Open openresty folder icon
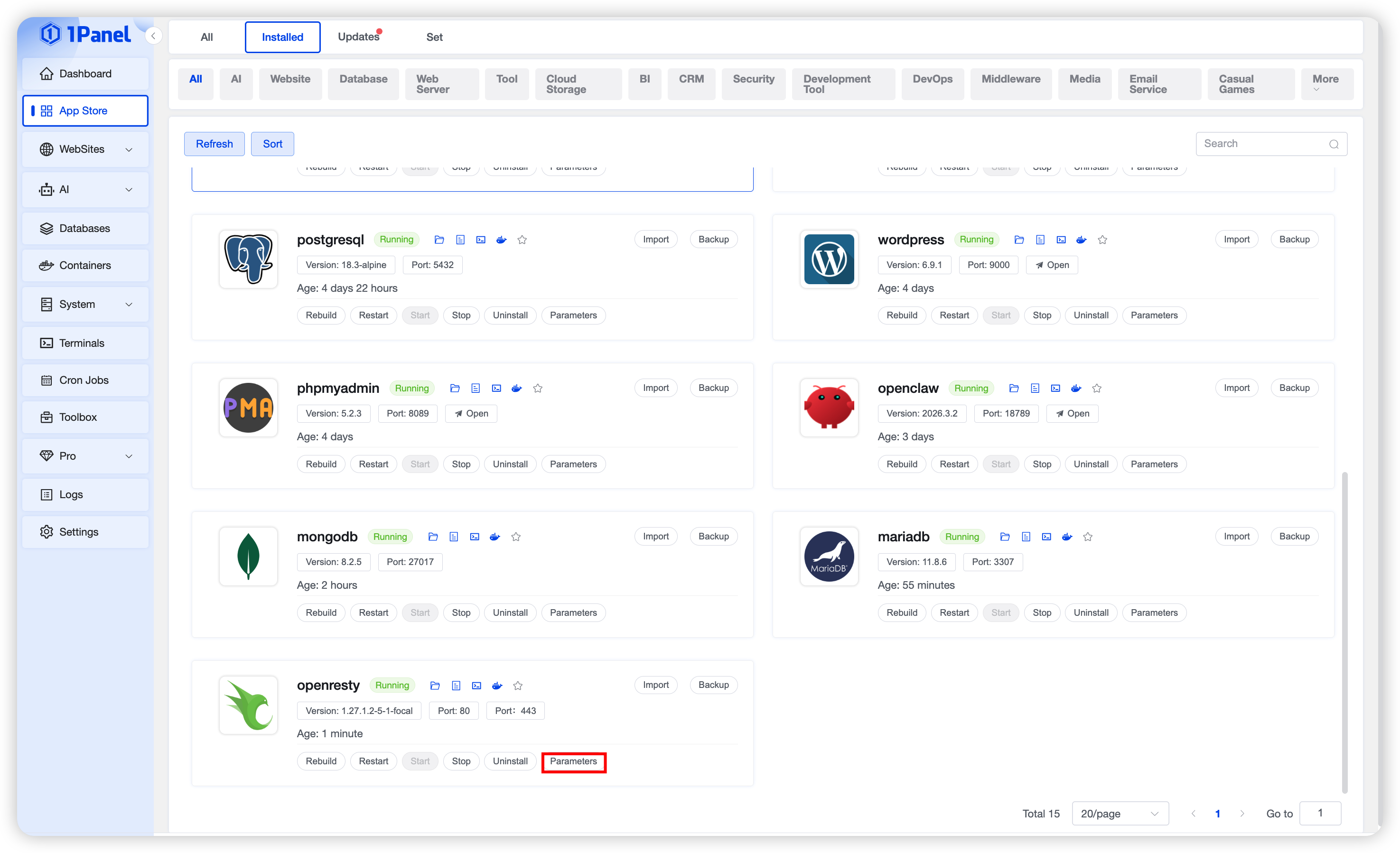 click(435, 686)
